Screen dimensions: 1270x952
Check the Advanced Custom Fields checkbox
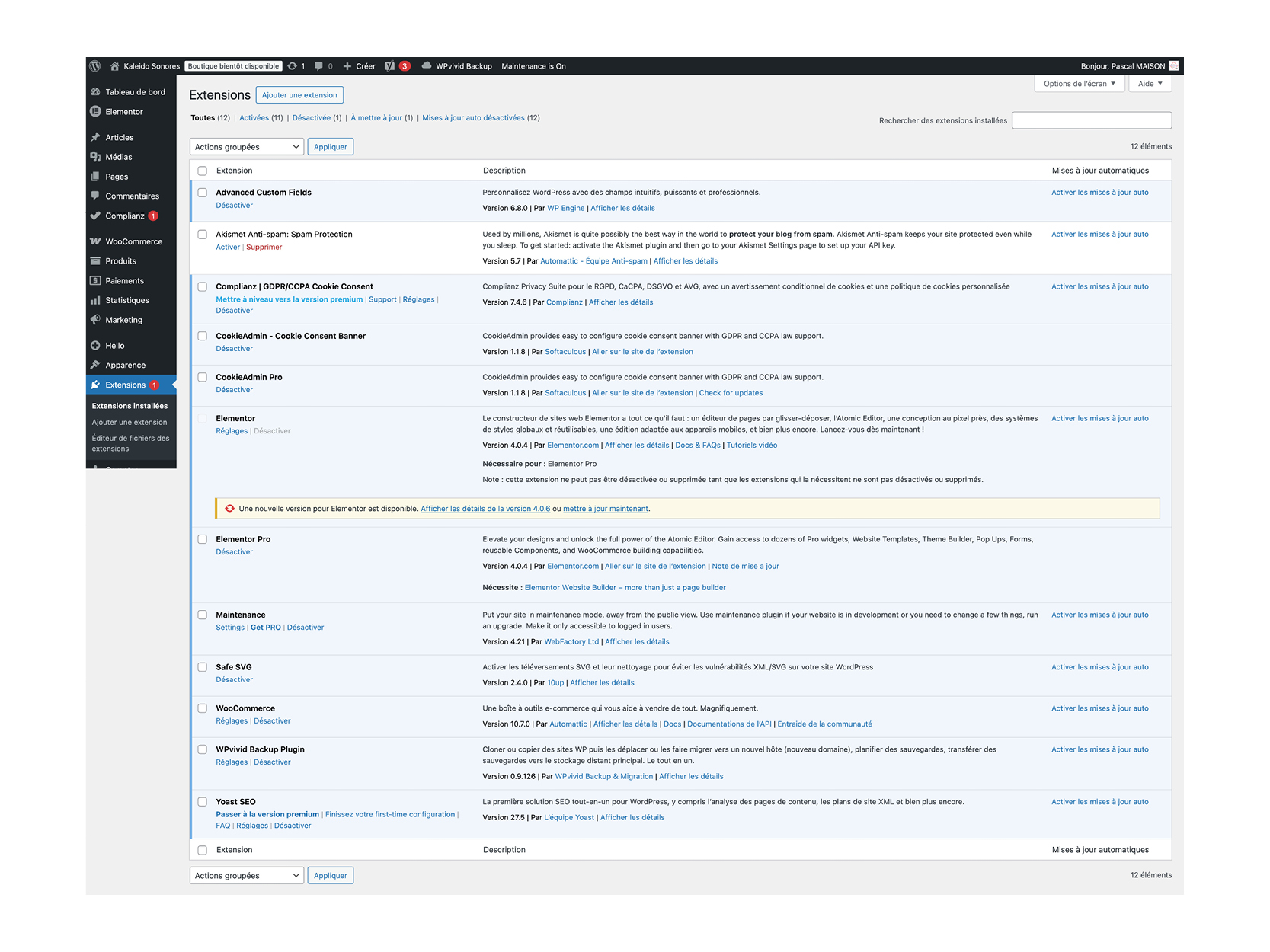coord(202,193)
